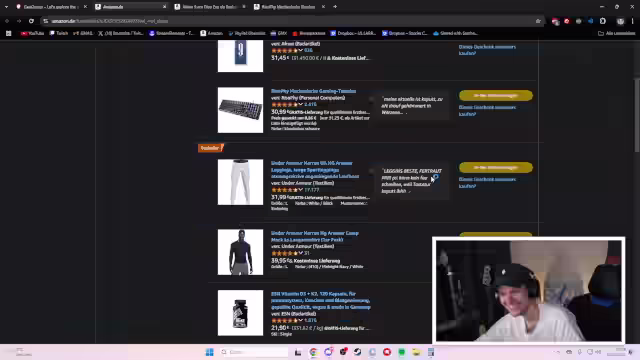The width and height of the screenshot is (640, 360).
Task: Click the browser forward arrow
Action: coord(19,21)
